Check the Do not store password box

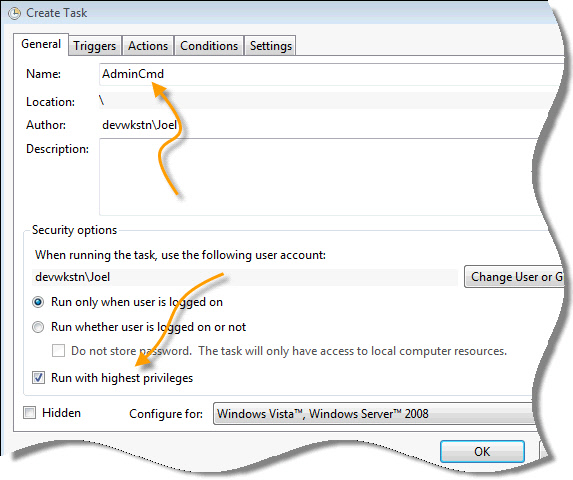(x=58, y=351)
